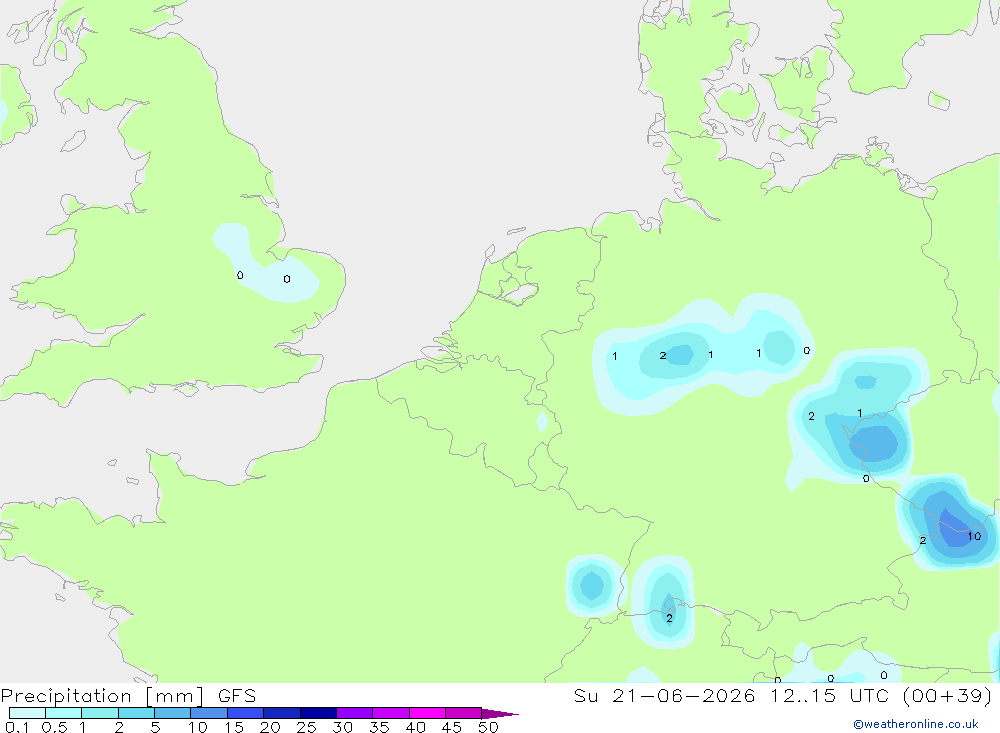The height and width of the screenshot is (733, 1000).
Task: Click the 20–25 mm dark navy legend swatch
Action: pyautogui.click(x=281, y=713)
